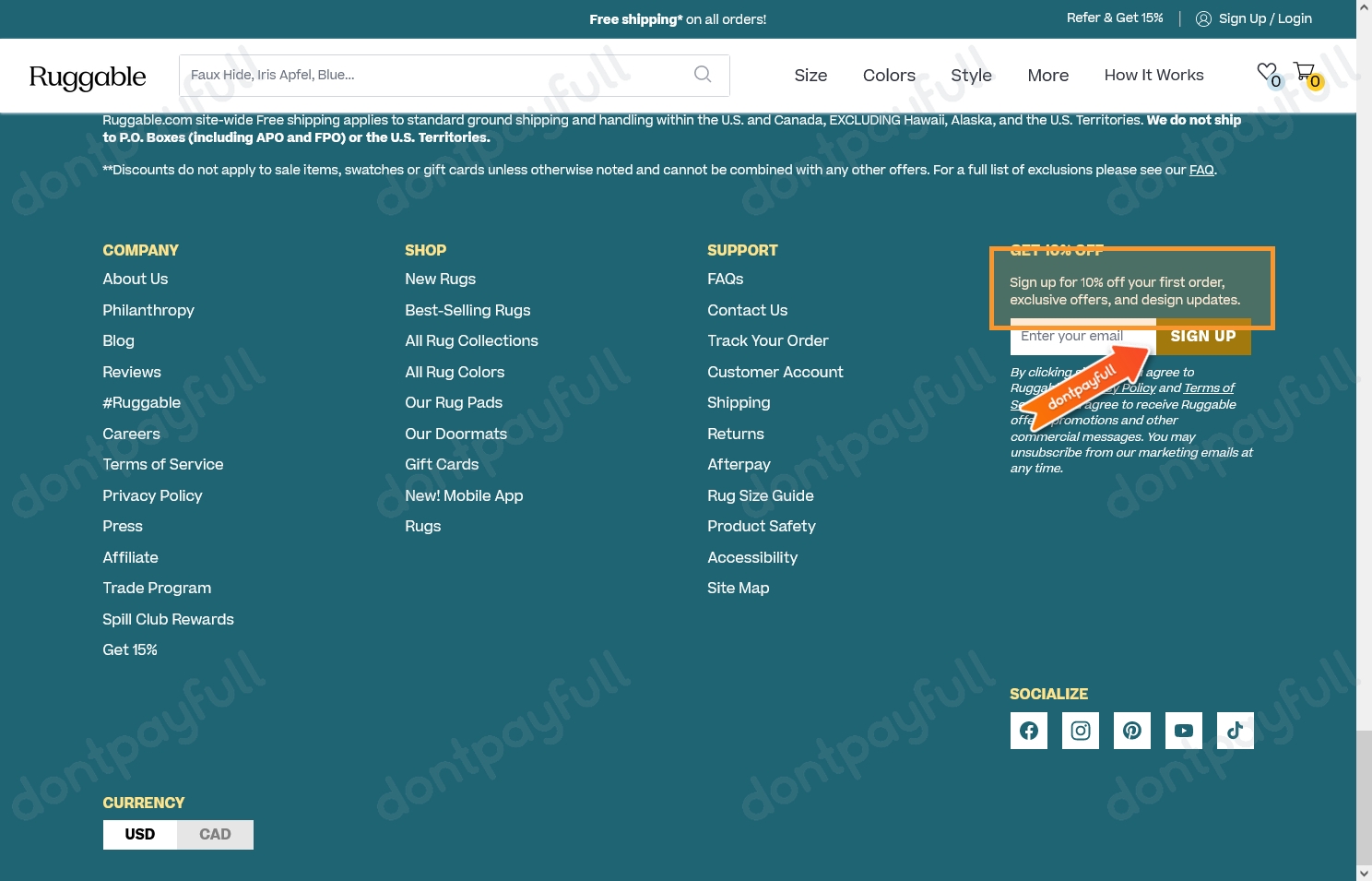Viewport: 1372px width, 881px height.
Task: Open How It Works menu item
Action: tap(1154, 76)
